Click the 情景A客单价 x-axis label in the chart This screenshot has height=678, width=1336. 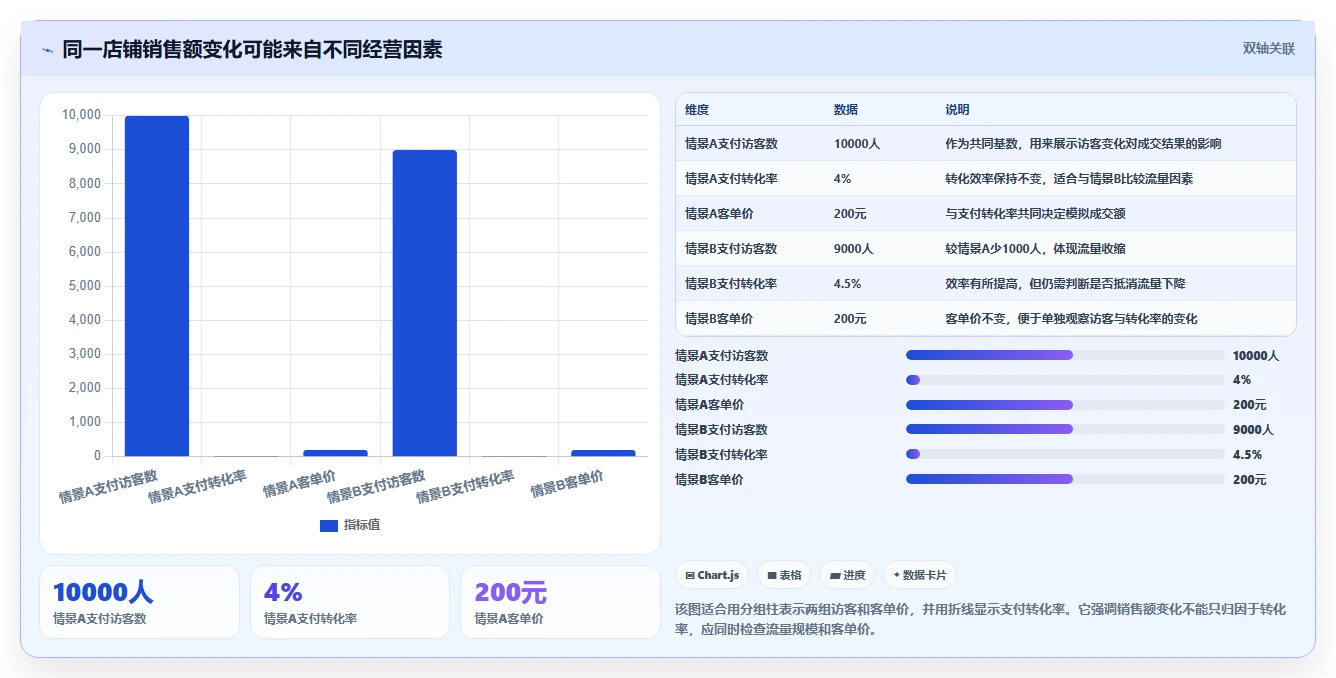pyautogui.click(x=299, y=484)
